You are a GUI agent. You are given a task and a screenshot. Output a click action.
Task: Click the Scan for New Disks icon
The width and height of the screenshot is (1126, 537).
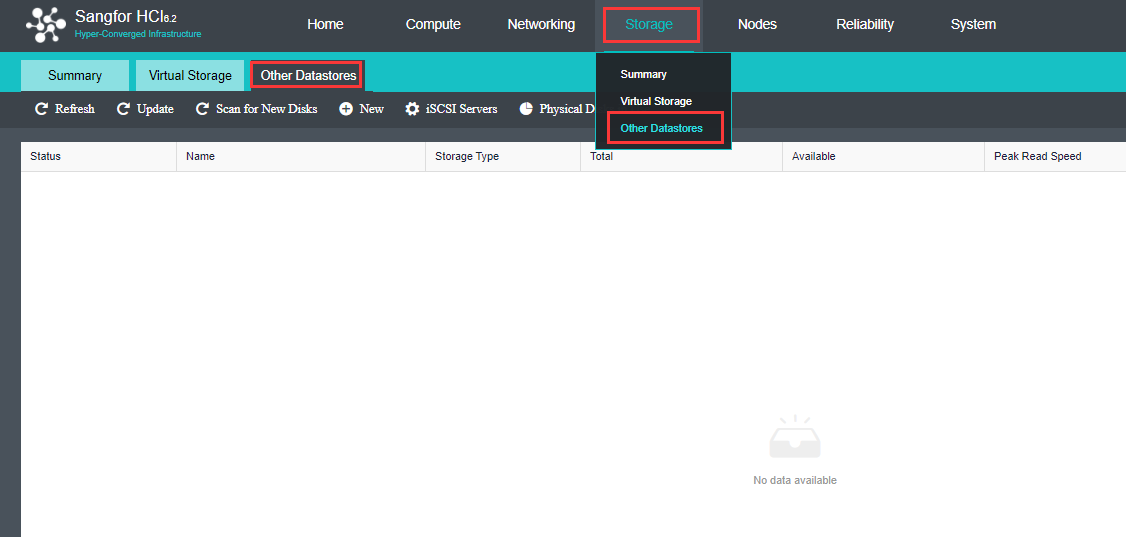[203, 109]
